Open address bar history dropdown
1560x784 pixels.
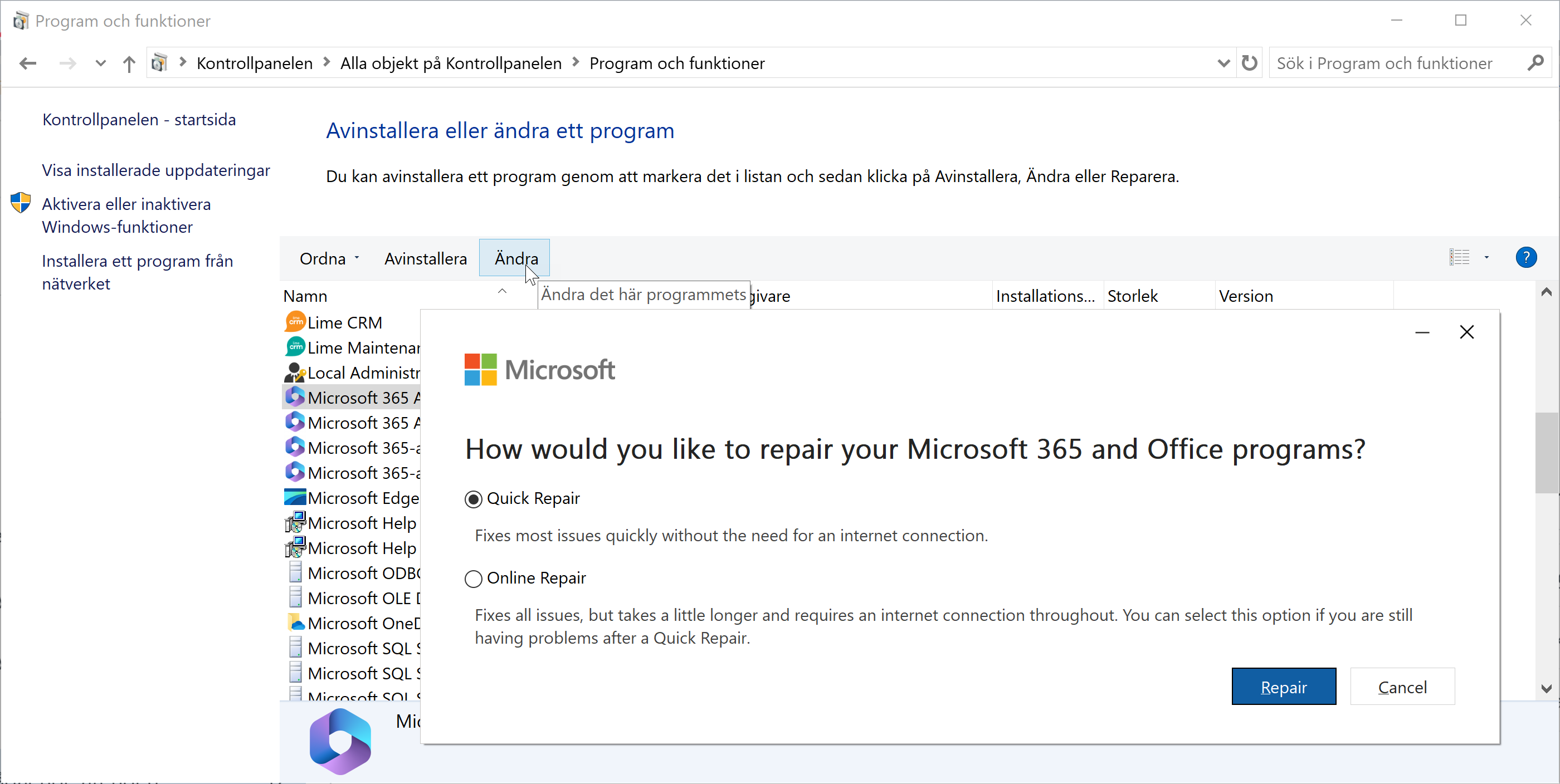point(1223,63)
